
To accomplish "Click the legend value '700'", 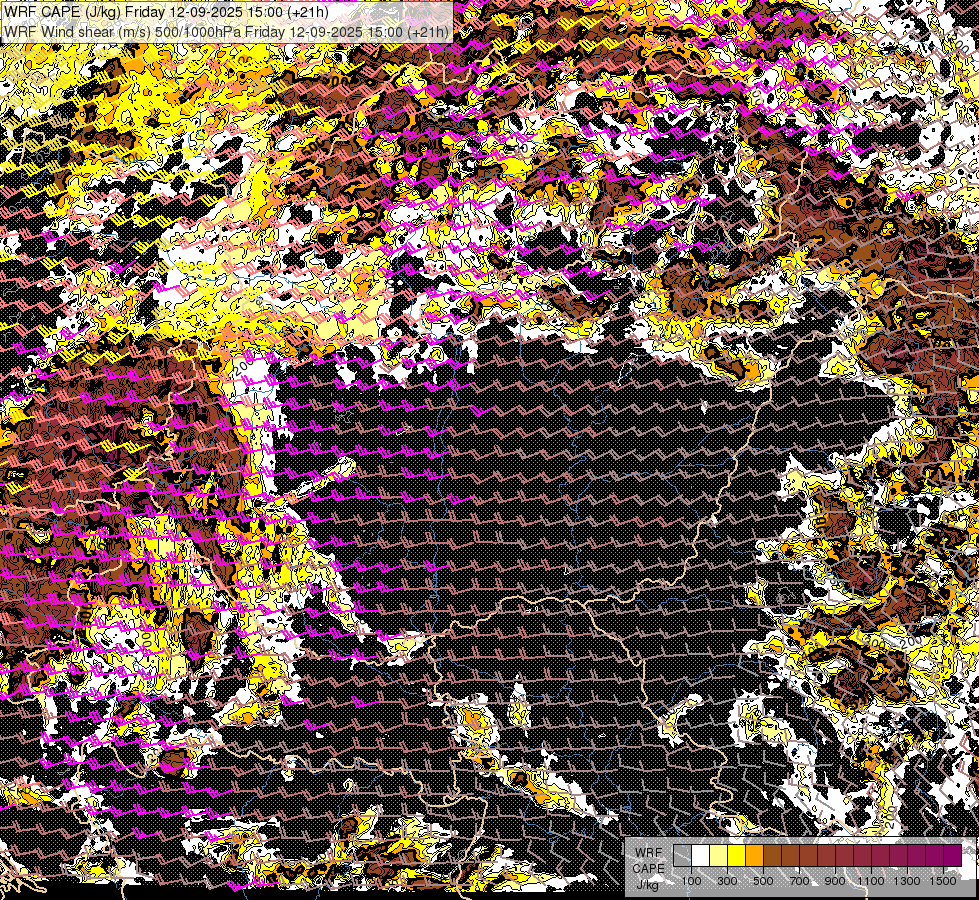I will click(x=799, y=881).
